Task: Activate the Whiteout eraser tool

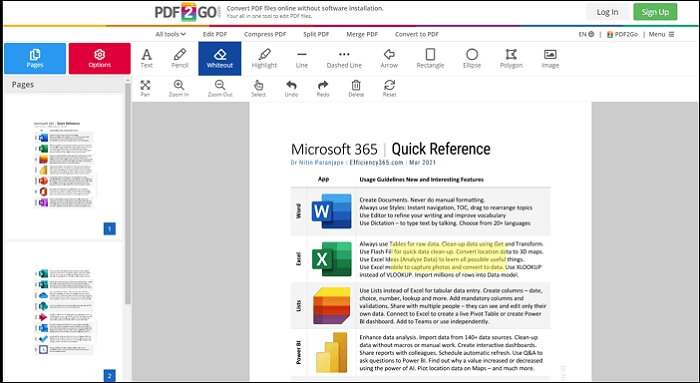Action: [x=220, y=58]
